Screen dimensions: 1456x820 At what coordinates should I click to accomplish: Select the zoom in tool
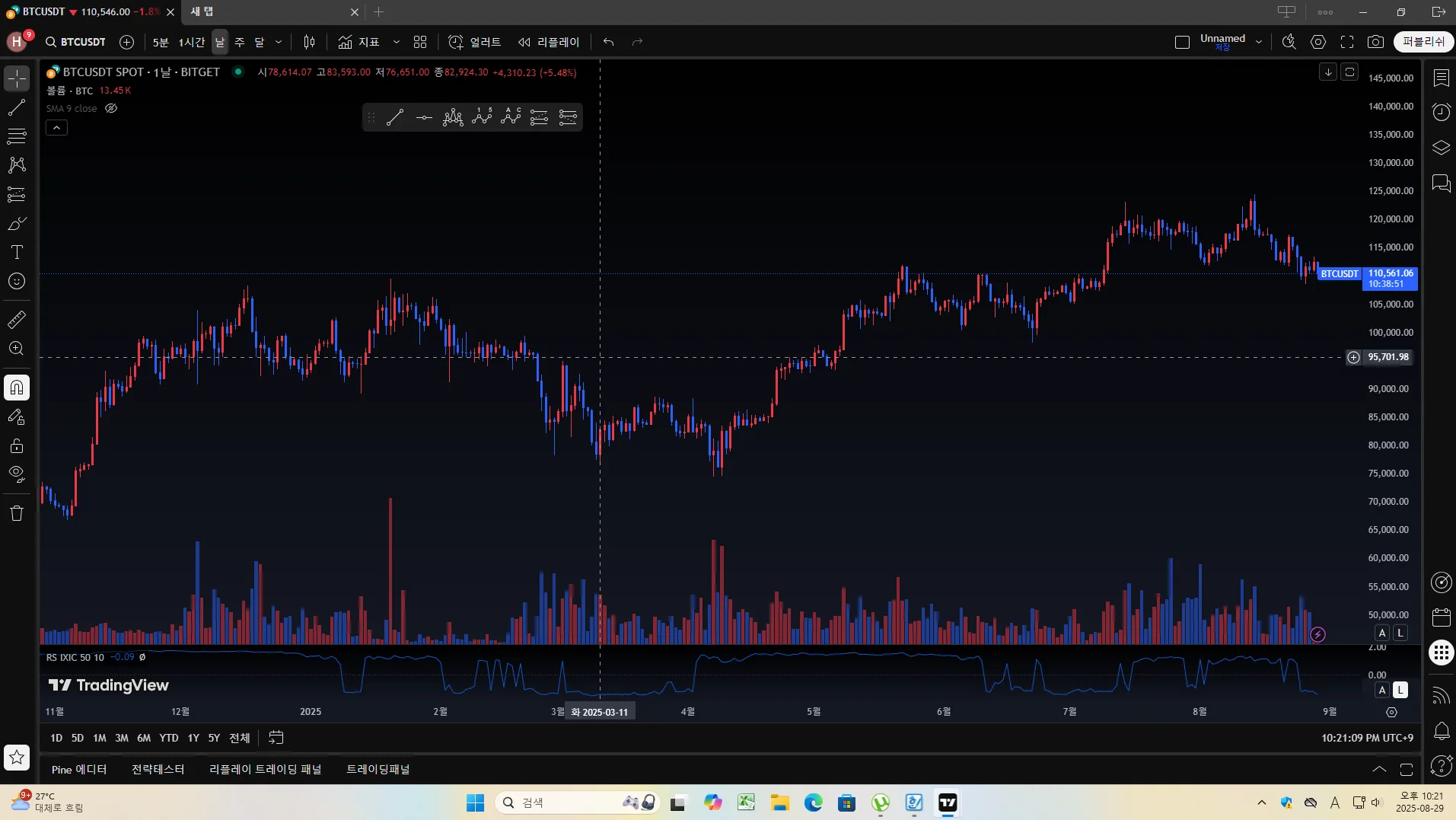click(x=17, y=349)
